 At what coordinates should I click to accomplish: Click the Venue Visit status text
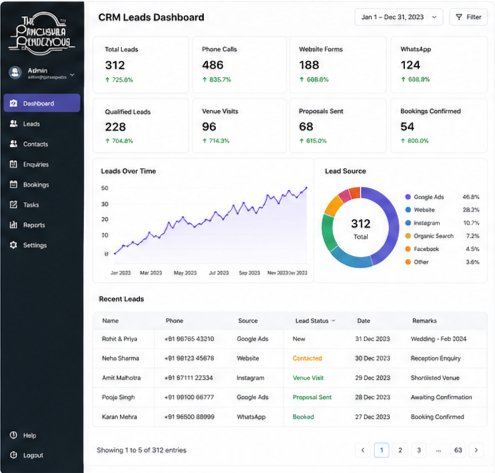[x=308, y=378]
